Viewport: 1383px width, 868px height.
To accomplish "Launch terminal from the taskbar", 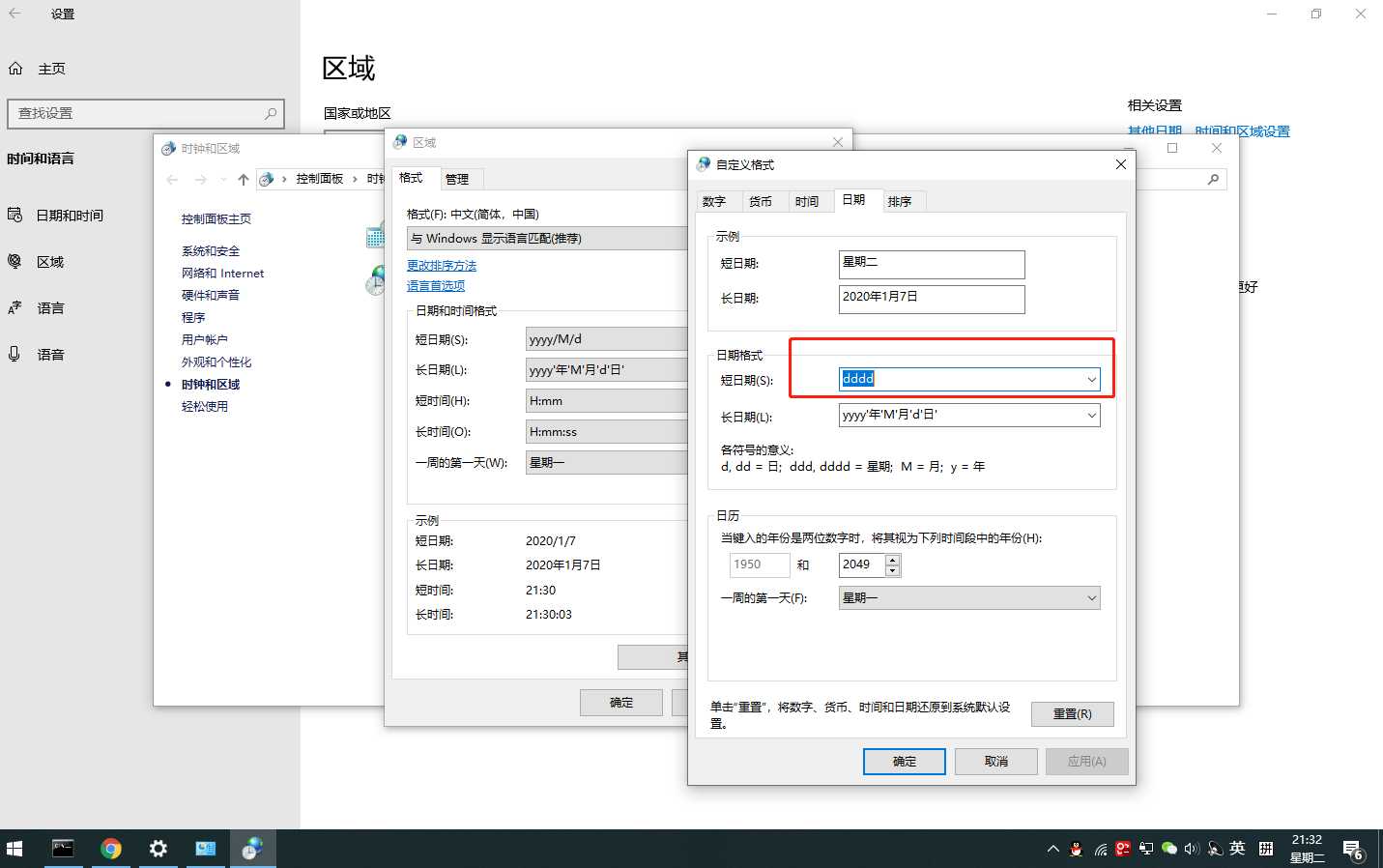I will [x=63, y=849].
